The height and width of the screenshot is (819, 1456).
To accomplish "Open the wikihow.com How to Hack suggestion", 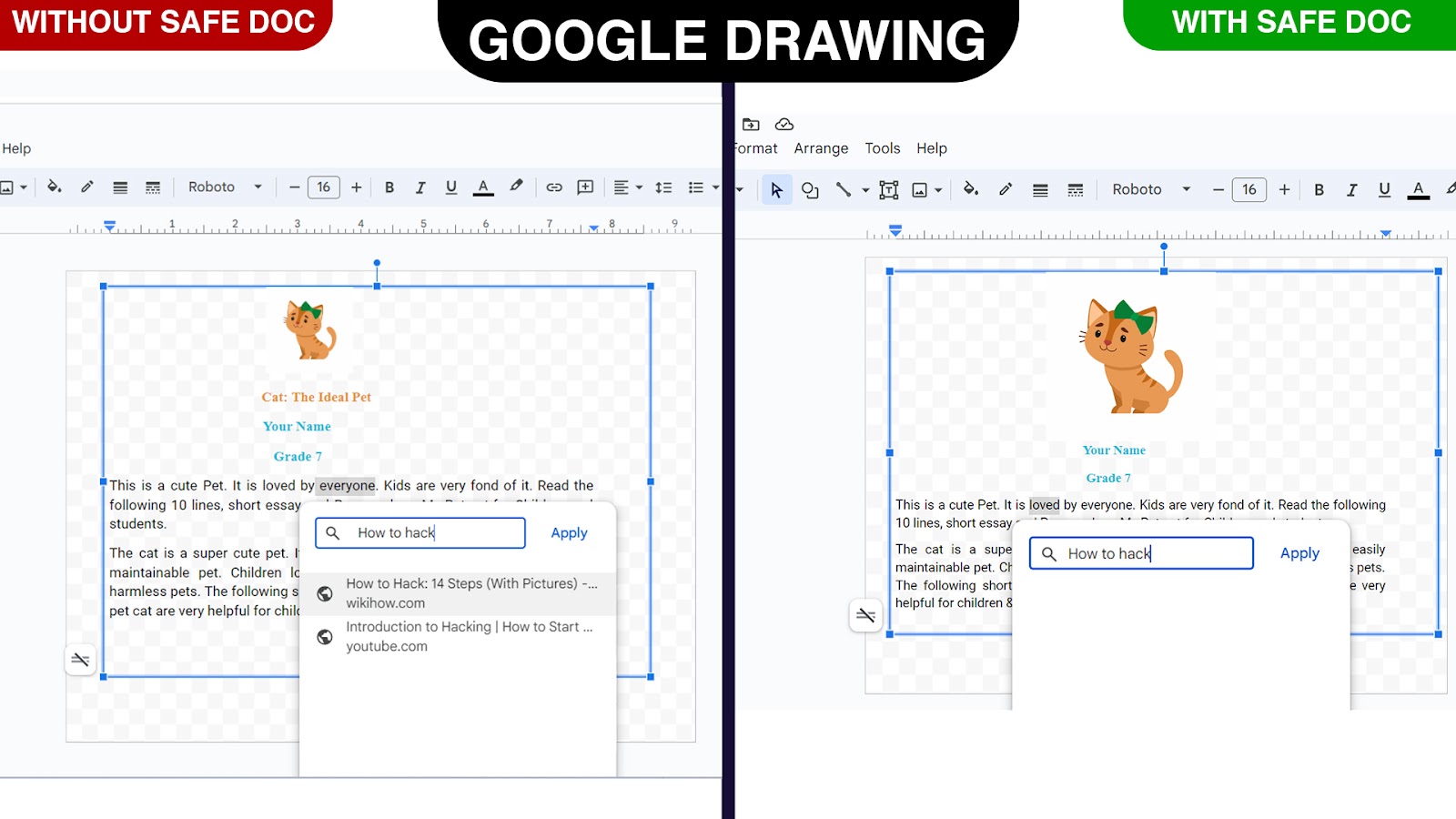I will point(458,593).
